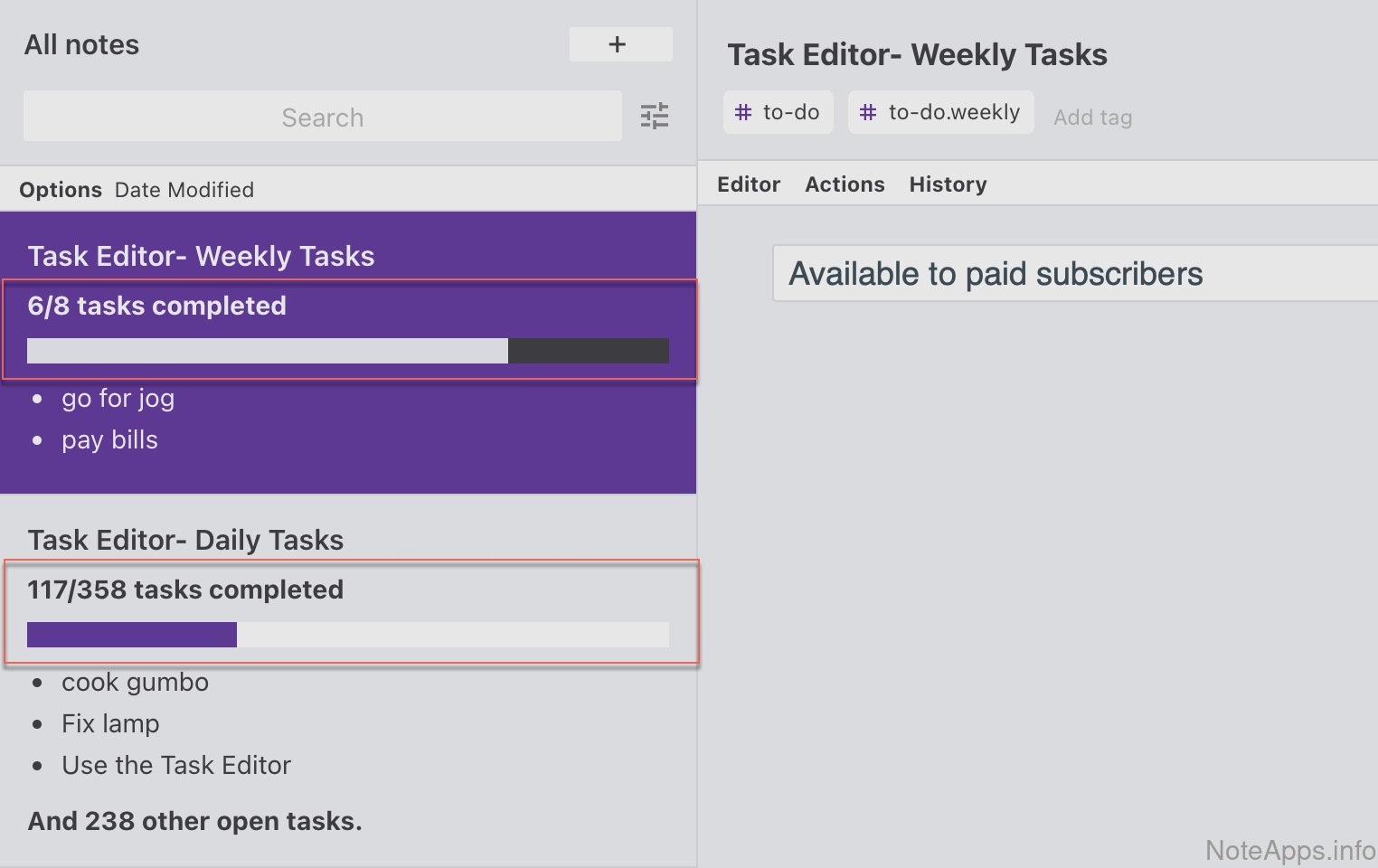The width and height of the screenshot is (1378, 868).
Task: Click the 'cook gumbo' task item
Action: point(135,682)
